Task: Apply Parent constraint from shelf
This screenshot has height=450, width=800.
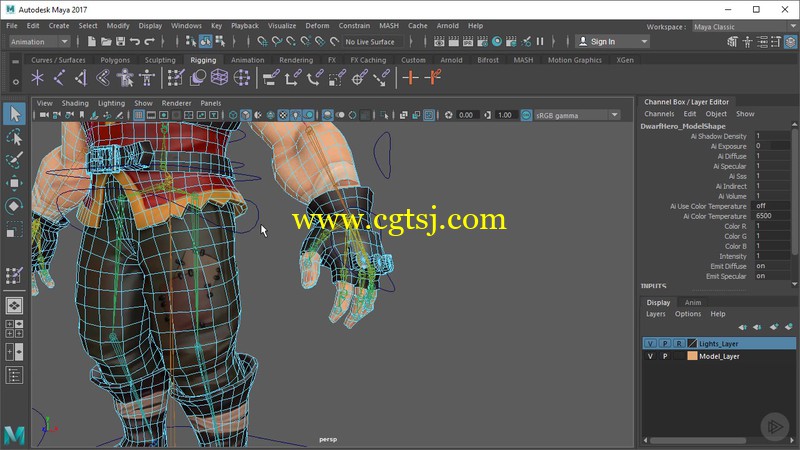Action: (x=270, y=78)
